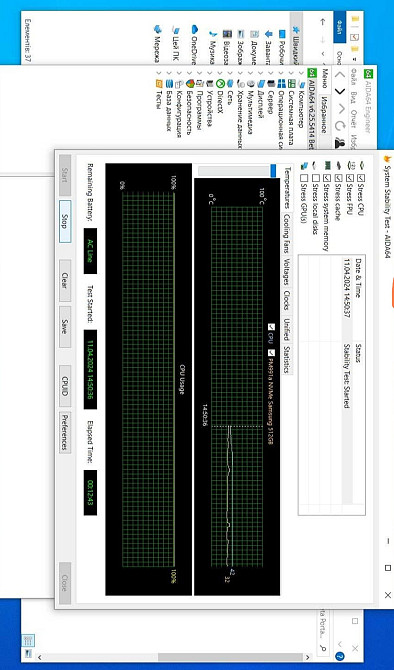Click blue slider handle beside temperature graph
Image resolution: width=394 pixels, height=670 pixels.
[x=273, y=170]
